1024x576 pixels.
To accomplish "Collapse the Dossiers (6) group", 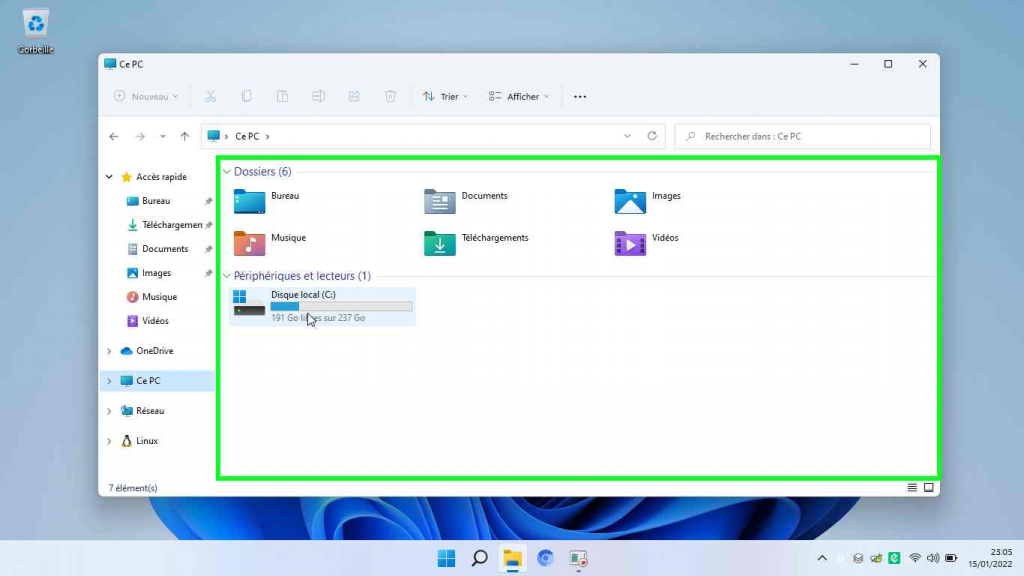I will (x=227, y=172).
